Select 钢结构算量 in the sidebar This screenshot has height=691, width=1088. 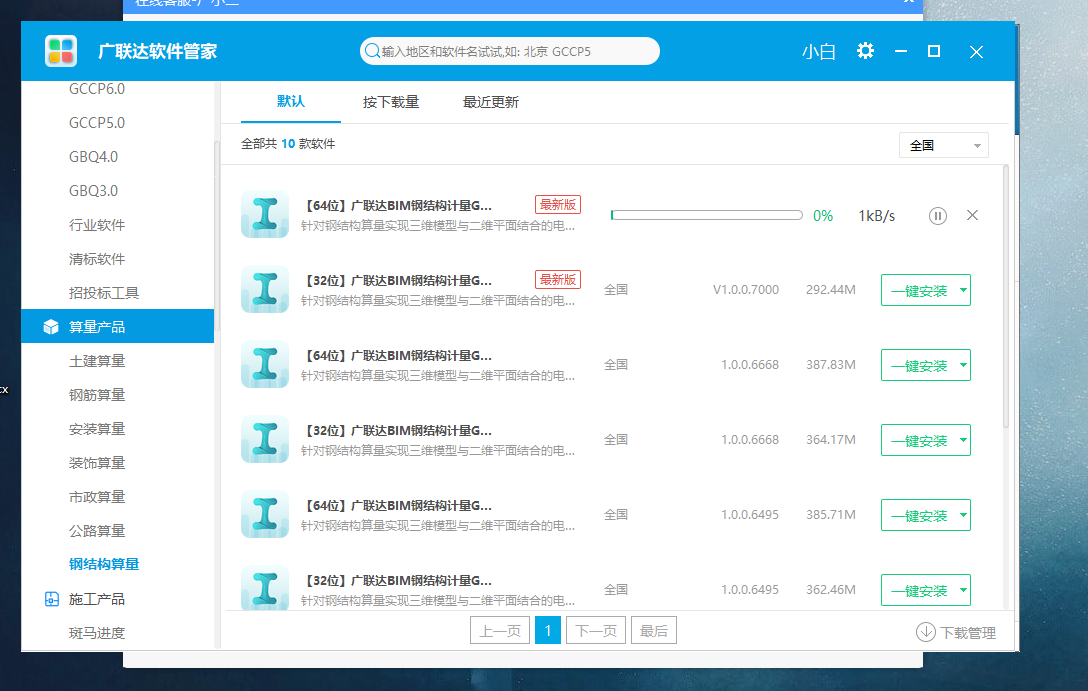(103, 564)
